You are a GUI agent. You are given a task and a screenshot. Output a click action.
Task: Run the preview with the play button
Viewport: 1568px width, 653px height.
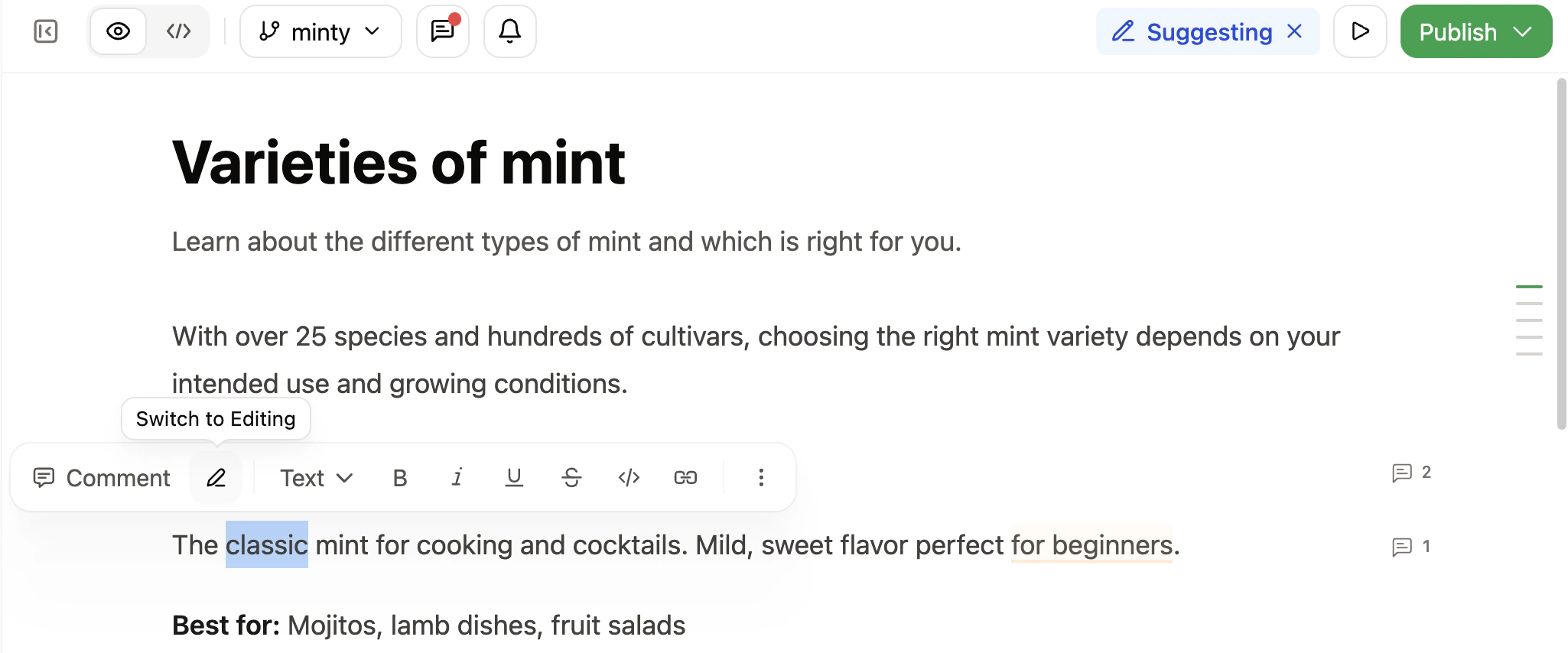[x=1360, y=31]
